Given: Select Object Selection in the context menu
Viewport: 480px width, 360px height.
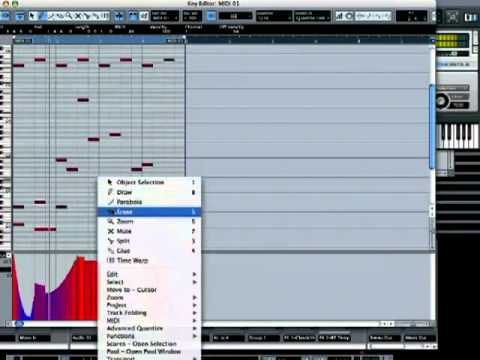Looking at the screenshot, I should coord(149,182).
